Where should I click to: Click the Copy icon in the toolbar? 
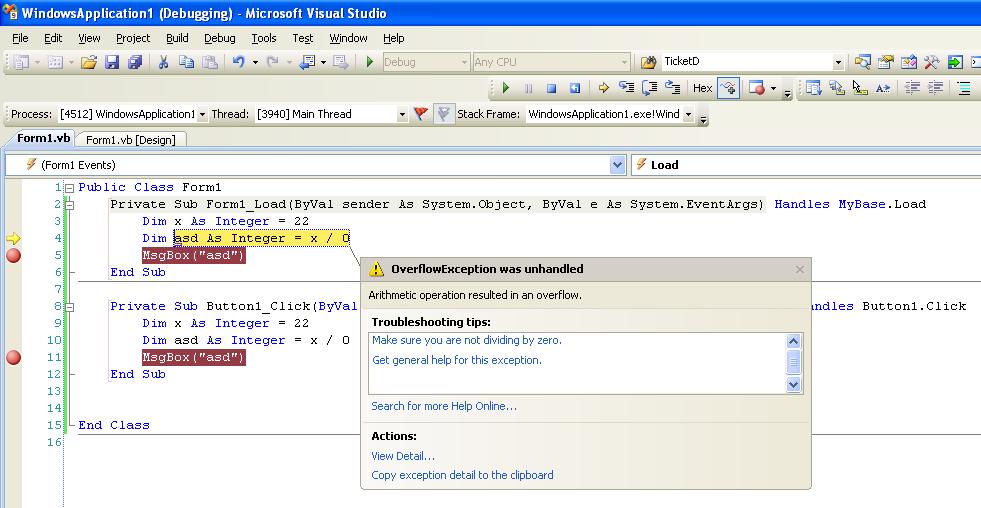coord(186,62)
